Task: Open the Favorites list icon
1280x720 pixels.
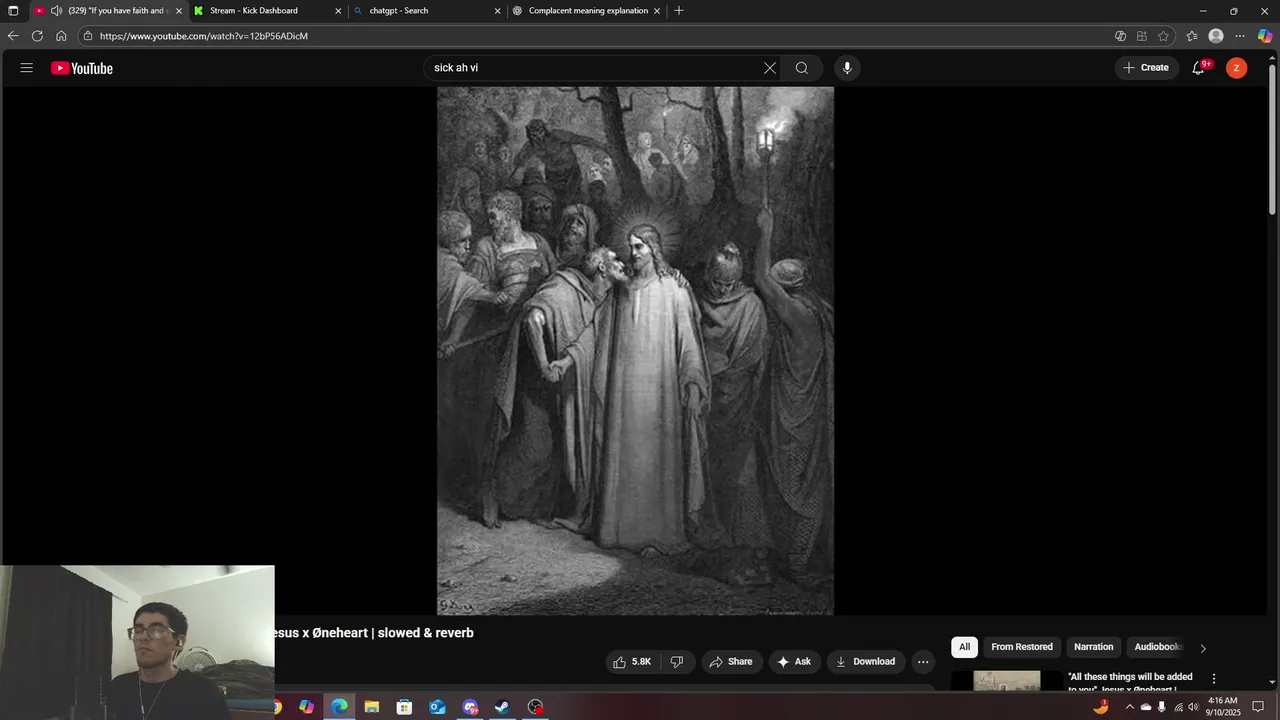Action: point(1192,36)
